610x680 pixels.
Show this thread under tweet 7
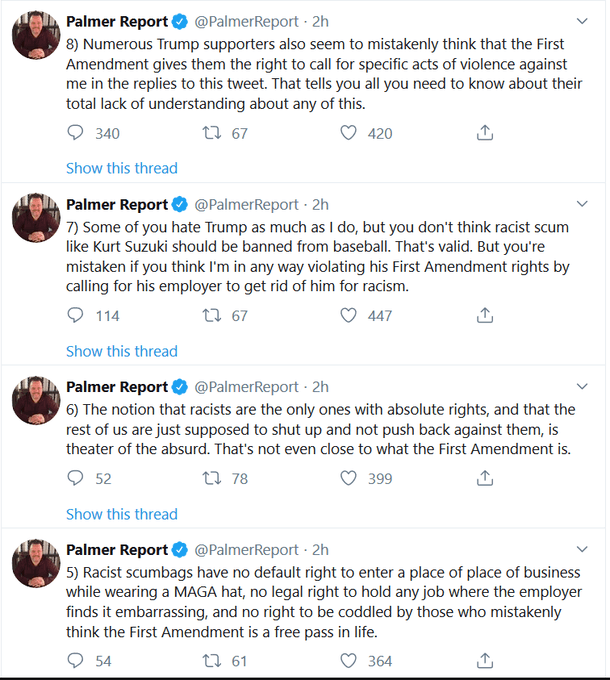[x=121, y=351]
